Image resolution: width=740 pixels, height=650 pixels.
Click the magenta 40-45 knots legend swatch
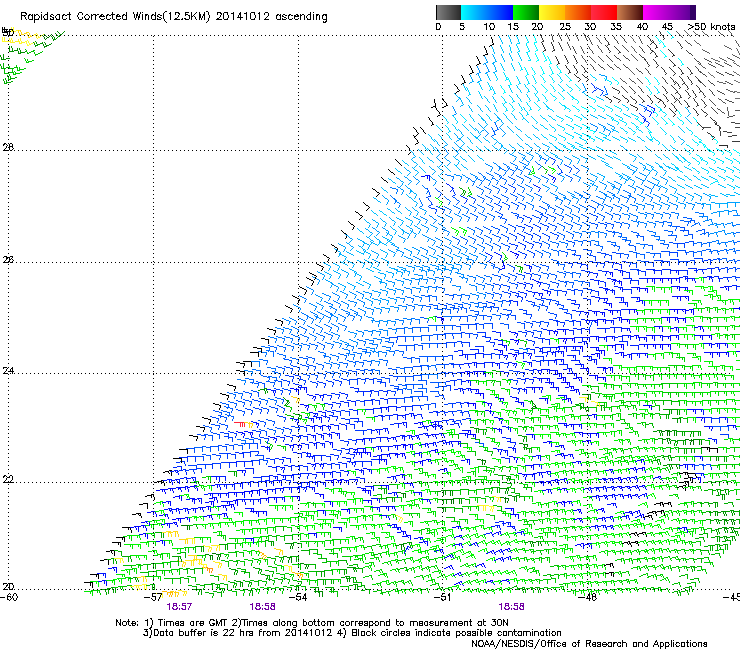pos(656,12)
